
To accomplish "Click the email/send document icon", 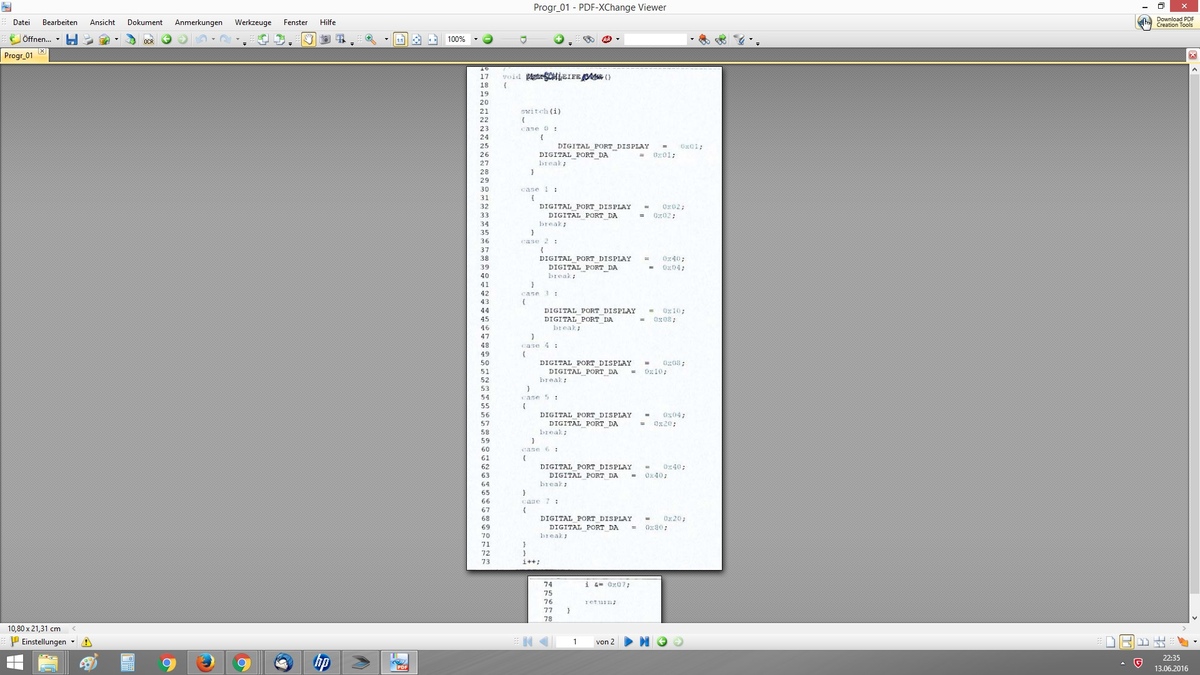I will pyautogui.click(x=104, y=39).
